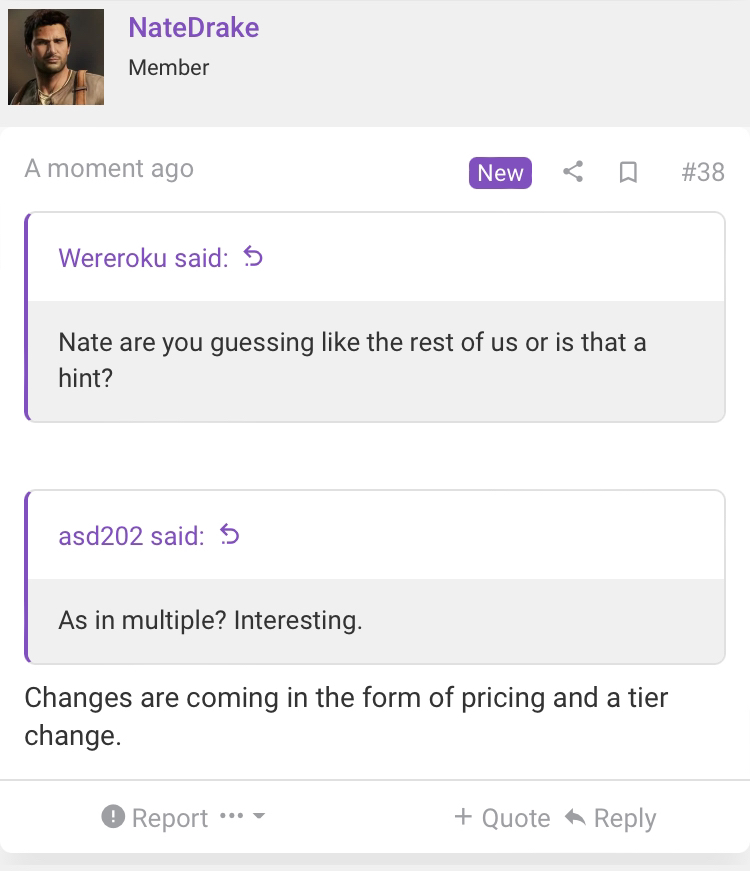This screenshot has width=750, height=871.
Task: Open NateDrake's avatar image
Action: click(56, 57)
